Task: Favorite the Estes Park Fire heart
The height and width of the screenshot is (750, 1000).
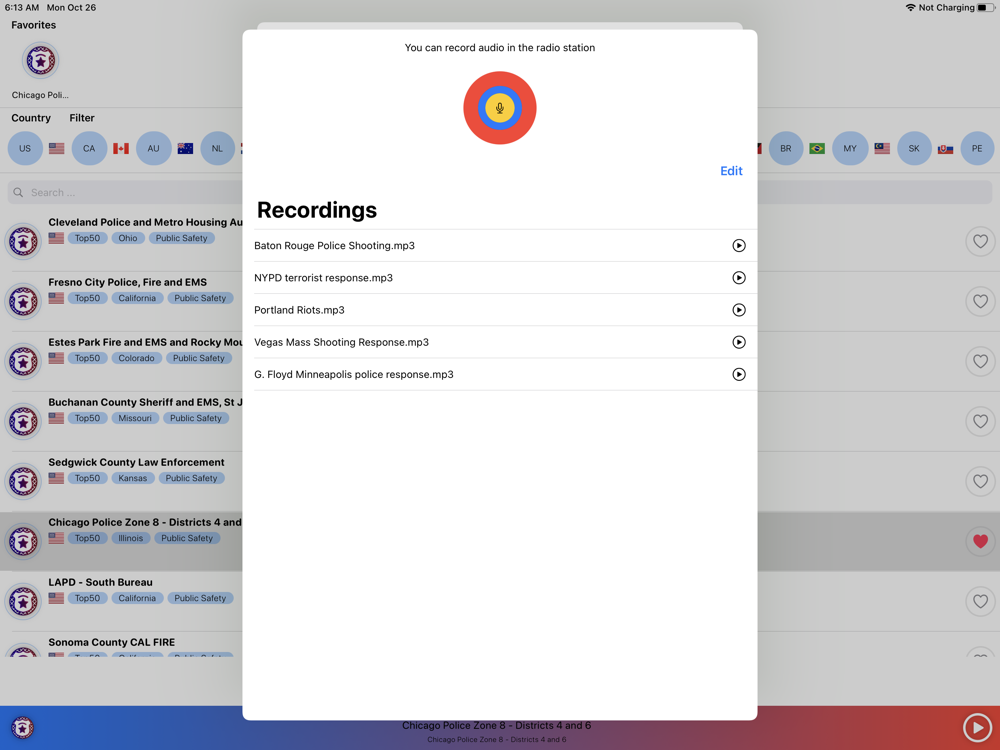Action: 980,361
